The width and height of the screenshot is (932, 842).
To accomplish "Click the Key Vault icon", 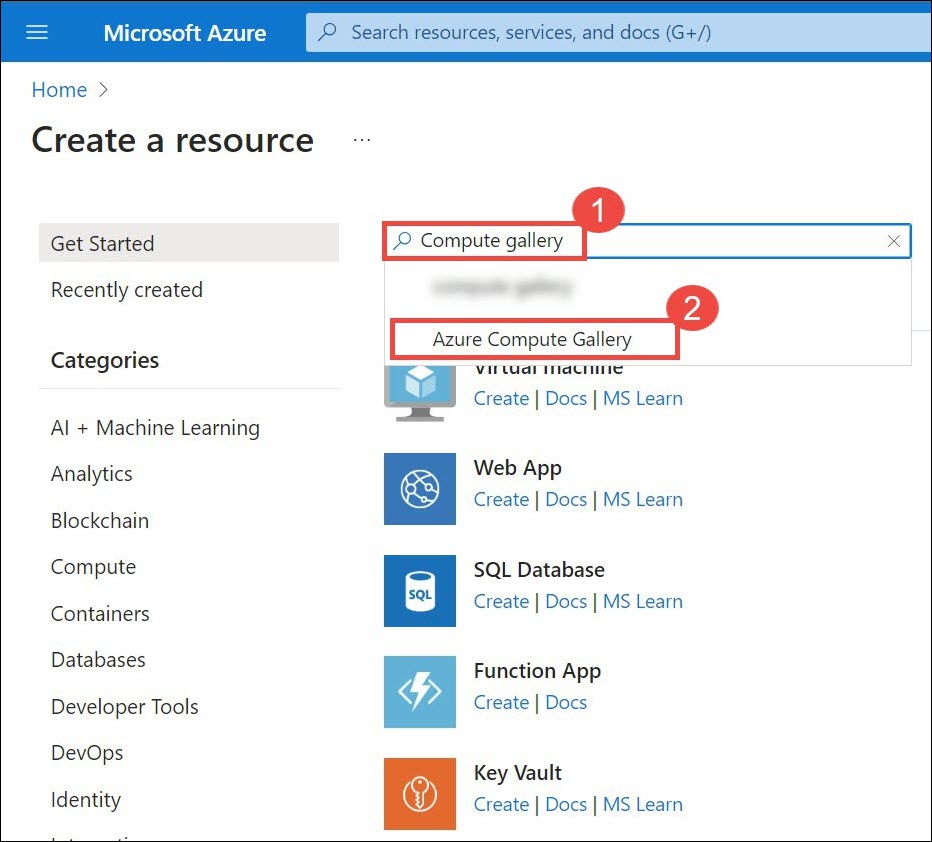I will tap(420, 794).
